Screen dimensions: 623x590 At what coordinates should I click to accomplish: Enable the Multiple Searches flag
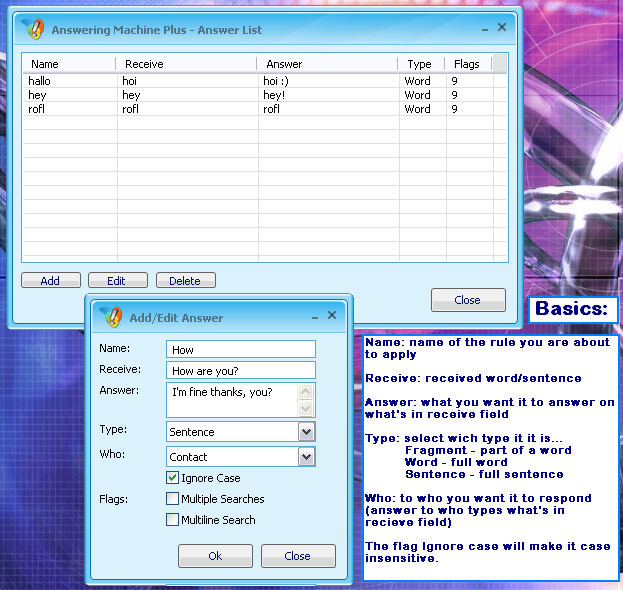[x=172, y=499]
